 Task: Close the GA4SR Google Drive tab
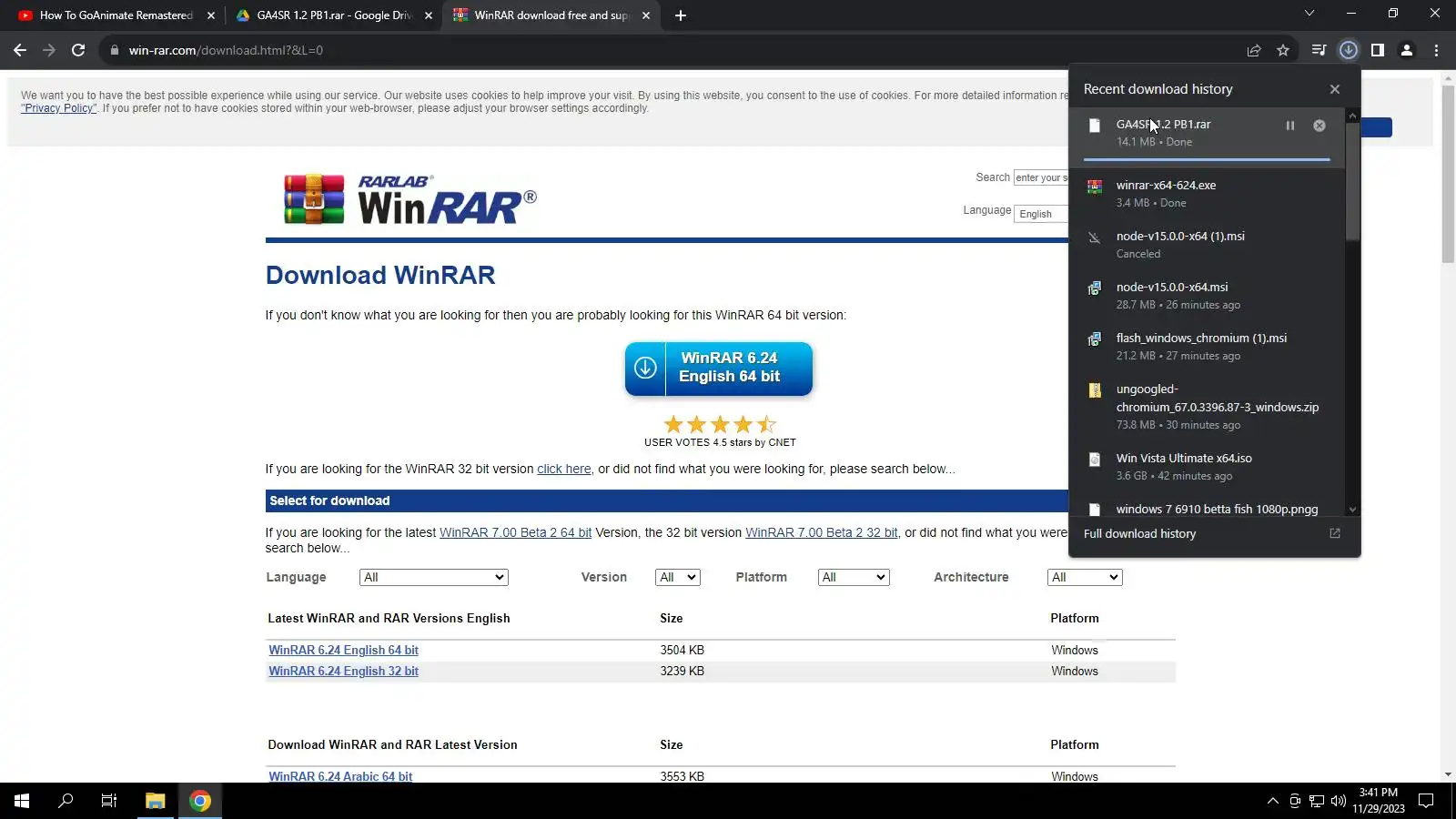pyautogui.click(x=429, y=15)
